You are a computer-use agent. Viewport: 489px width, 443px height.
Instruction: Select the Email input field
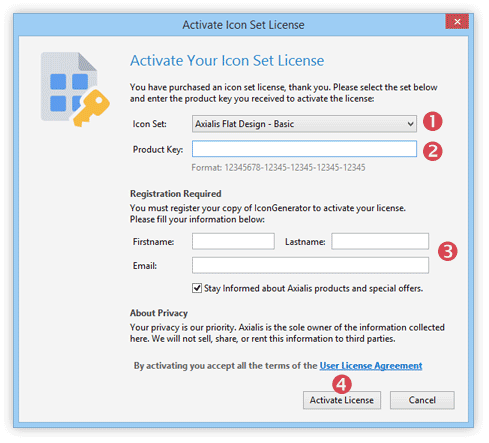[x=310, y=265]
